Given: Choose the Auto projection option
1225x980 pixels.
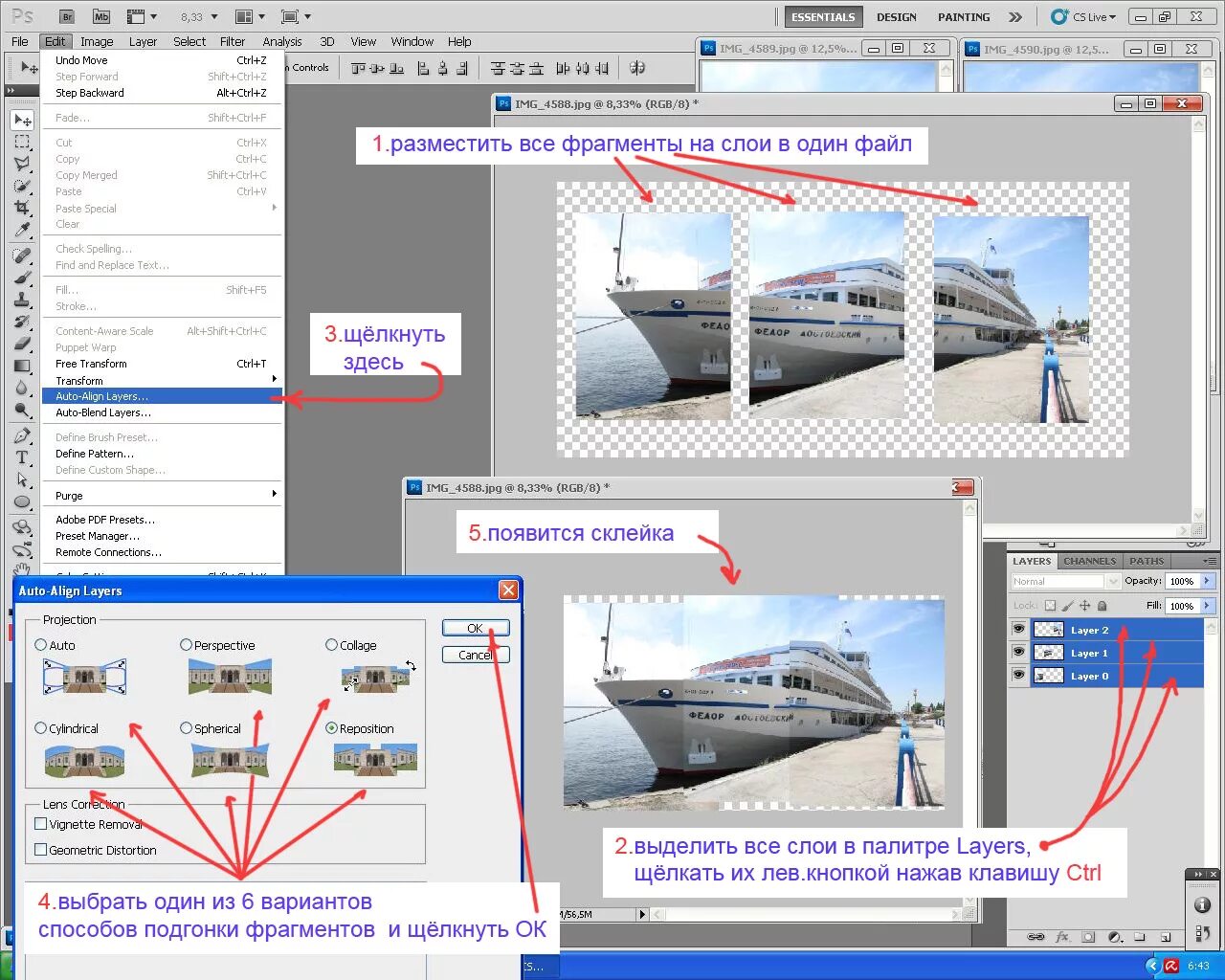Looking at the screenshot, I should (40, 645).
